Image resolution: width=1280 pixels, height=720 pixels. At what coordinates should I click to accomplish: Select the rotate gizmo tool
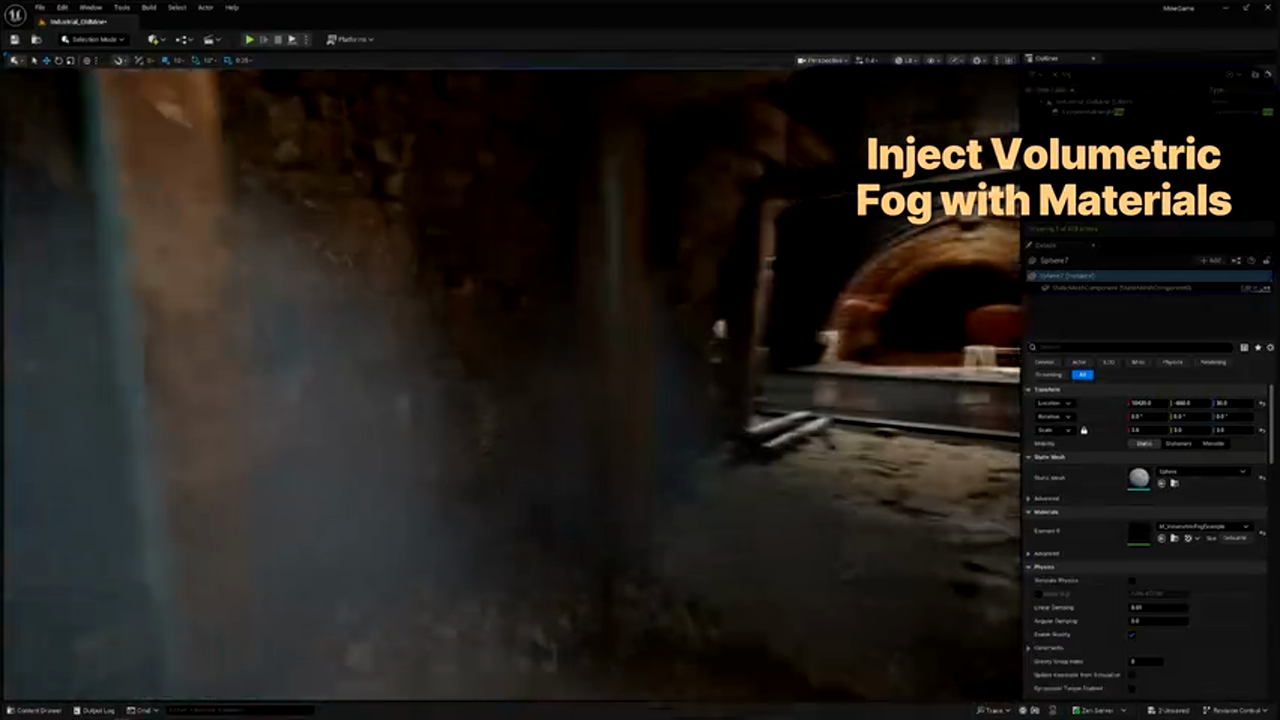[x=58, y=60]
